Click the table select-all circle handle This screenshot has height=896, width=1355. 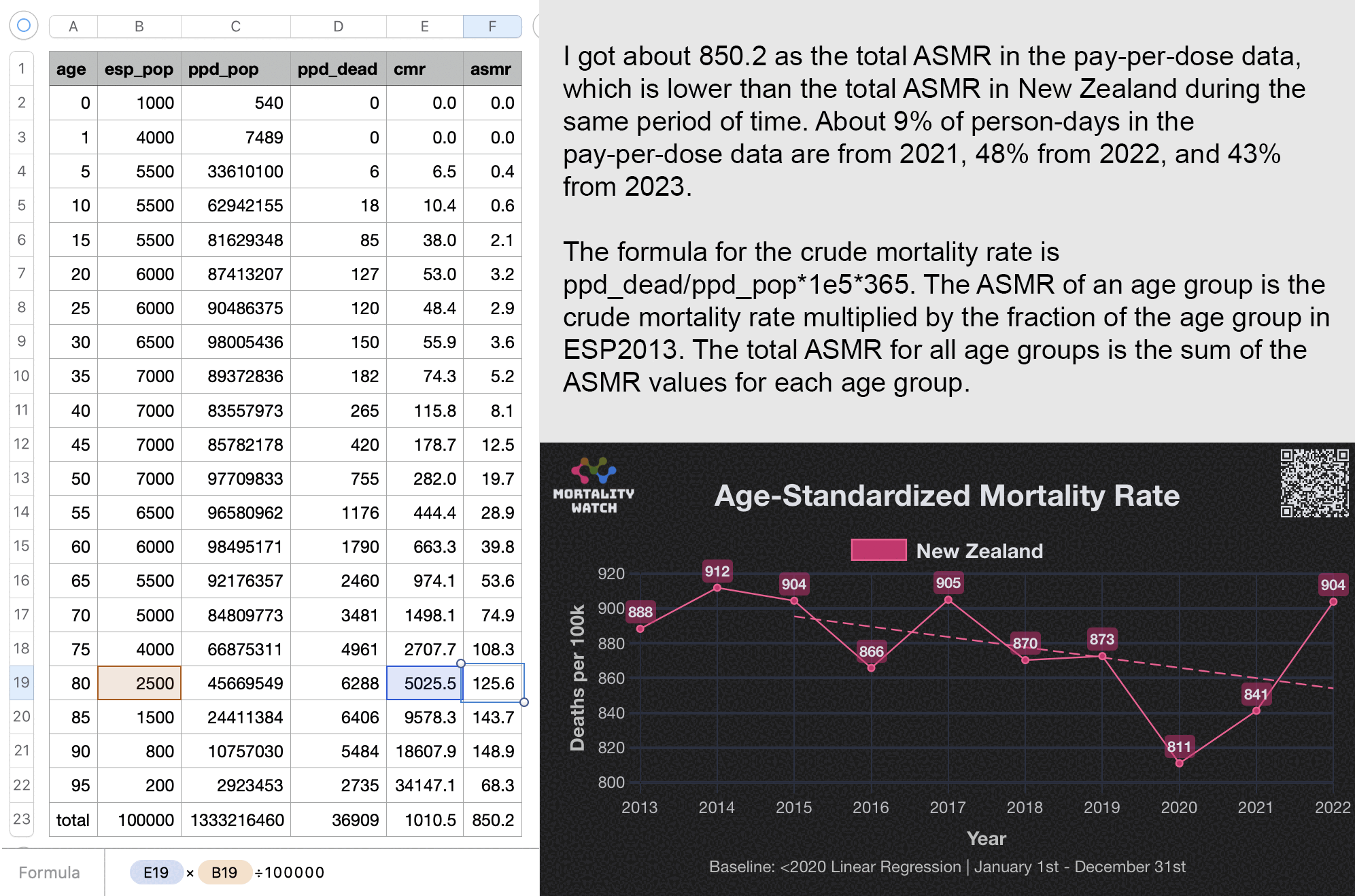pyautogui.click(x=23, y=26)
